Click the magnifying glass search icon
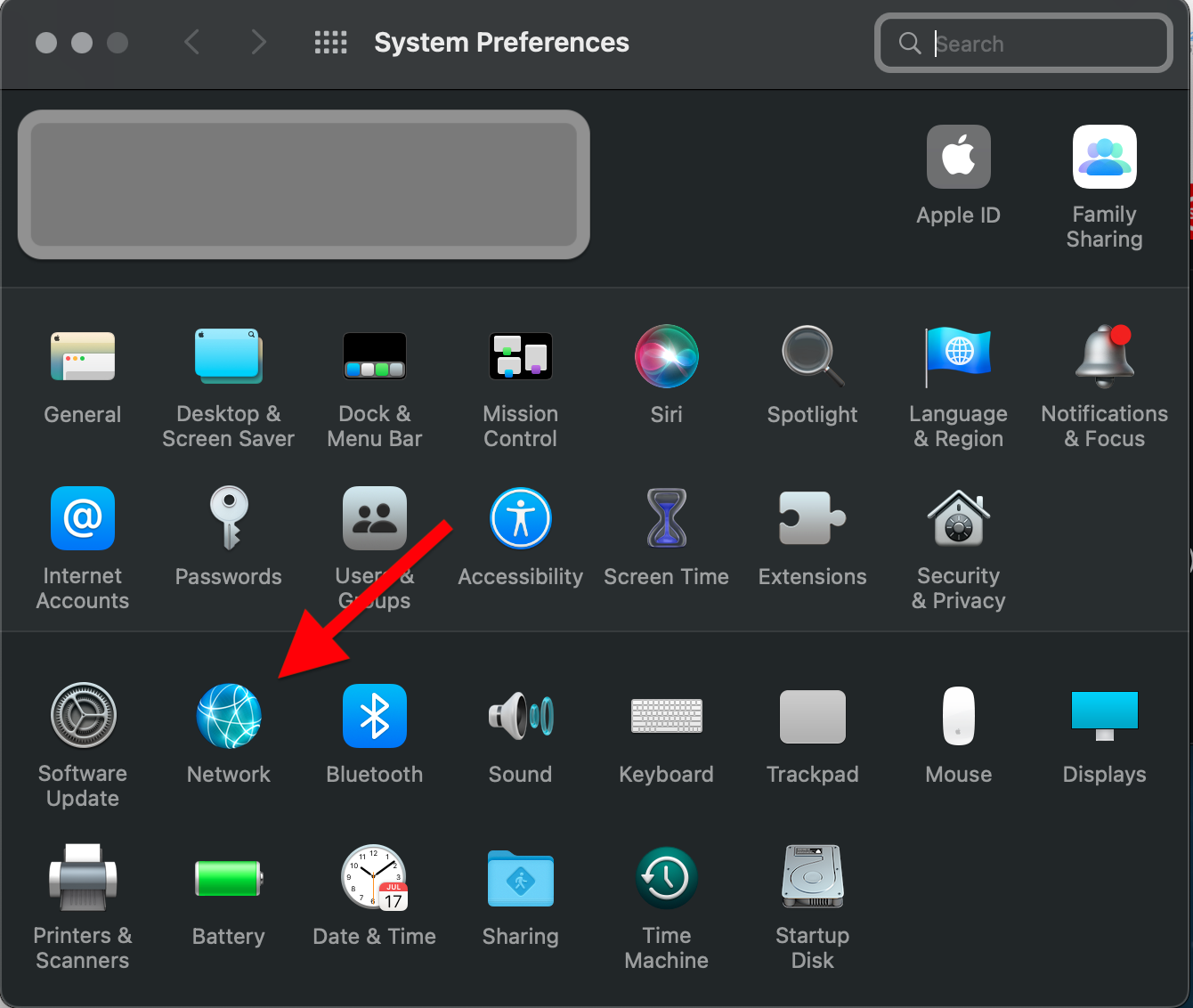The width and height of the screenshot is (1193, 1008). (x=910, y=43)
